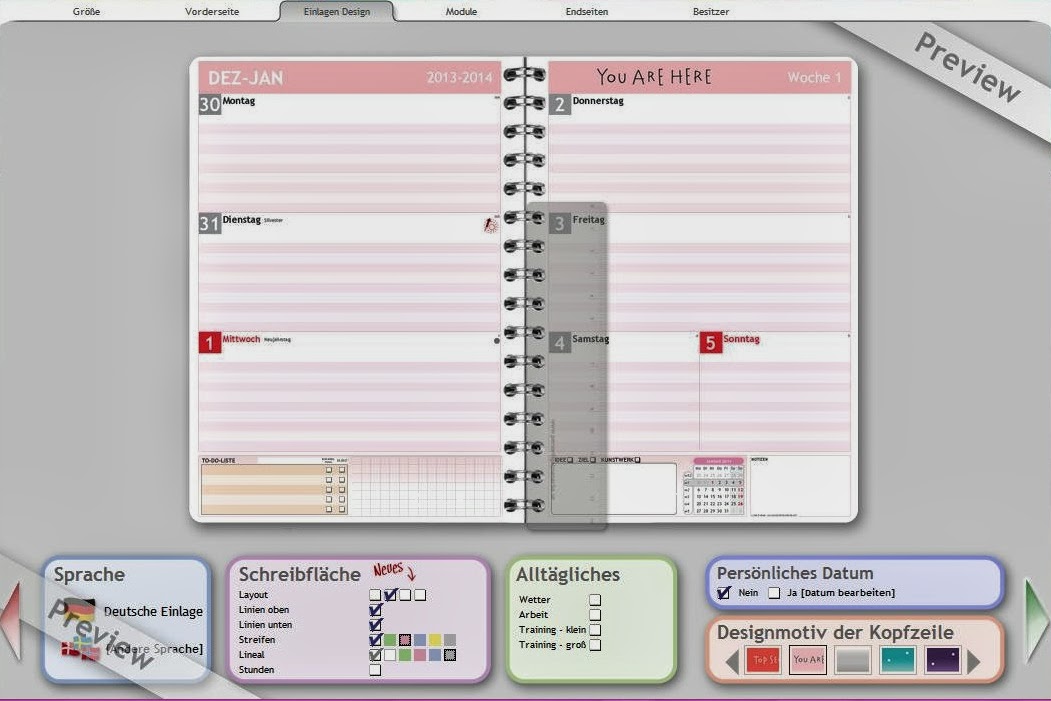Pick gray Lineal color
Image resolution: width=1051 pixels, height=701 pixels.
(x=450, y=655)
